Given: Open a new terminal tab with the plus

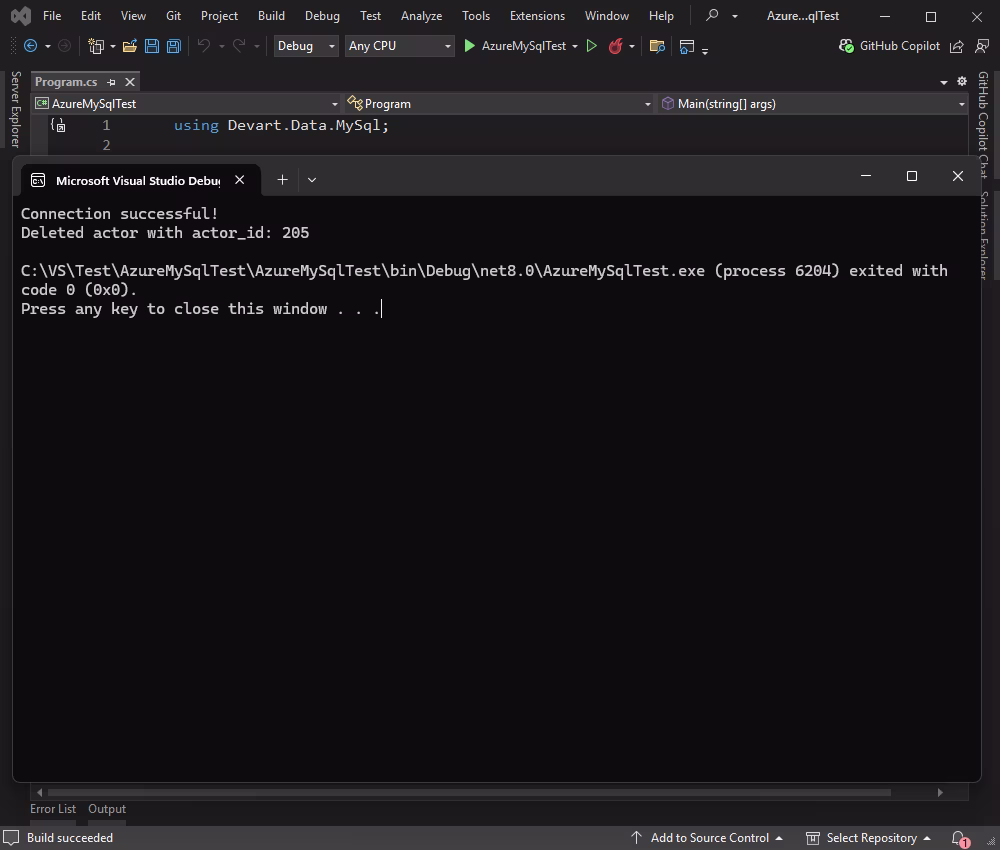Looking at the screenshot, I should [281, 179].
